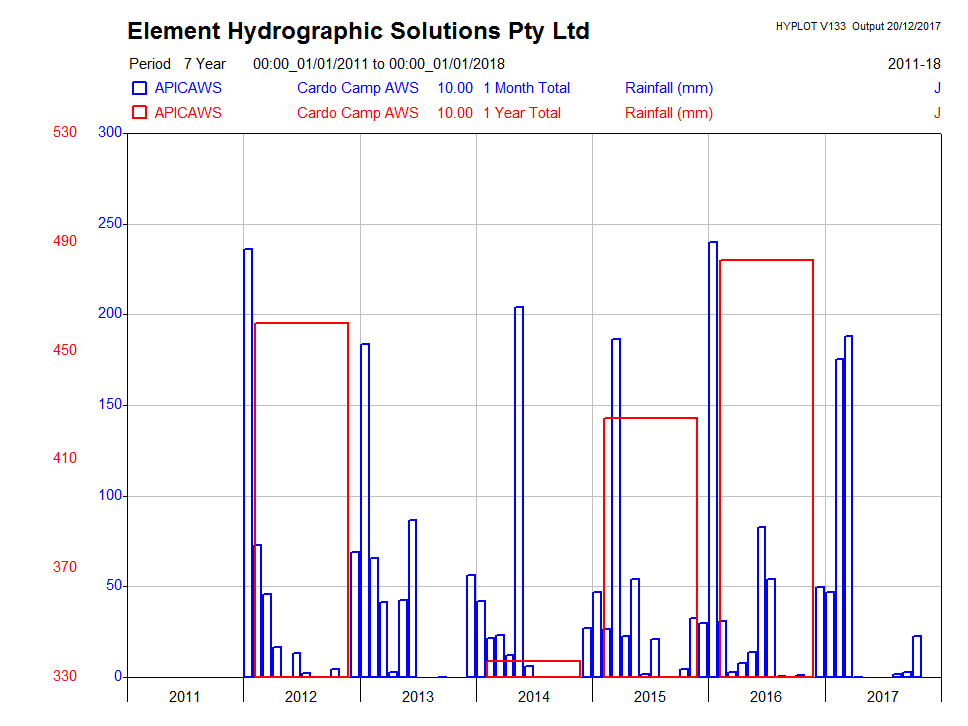968x726 pixels.
Task: Click the HYPLOT V133 output text
Action: coord(857,26)
